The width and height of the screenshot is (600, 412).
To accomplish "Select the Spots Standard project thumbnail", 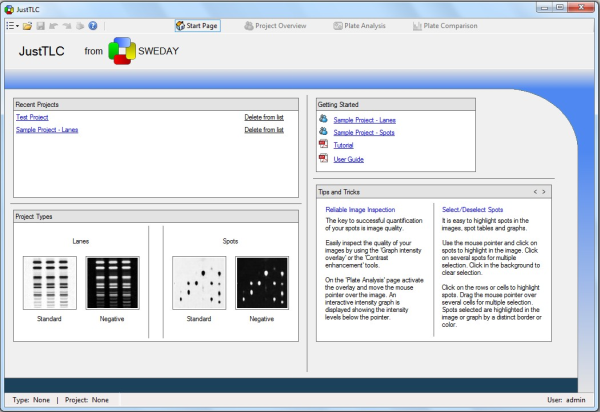I will (199, 283).
